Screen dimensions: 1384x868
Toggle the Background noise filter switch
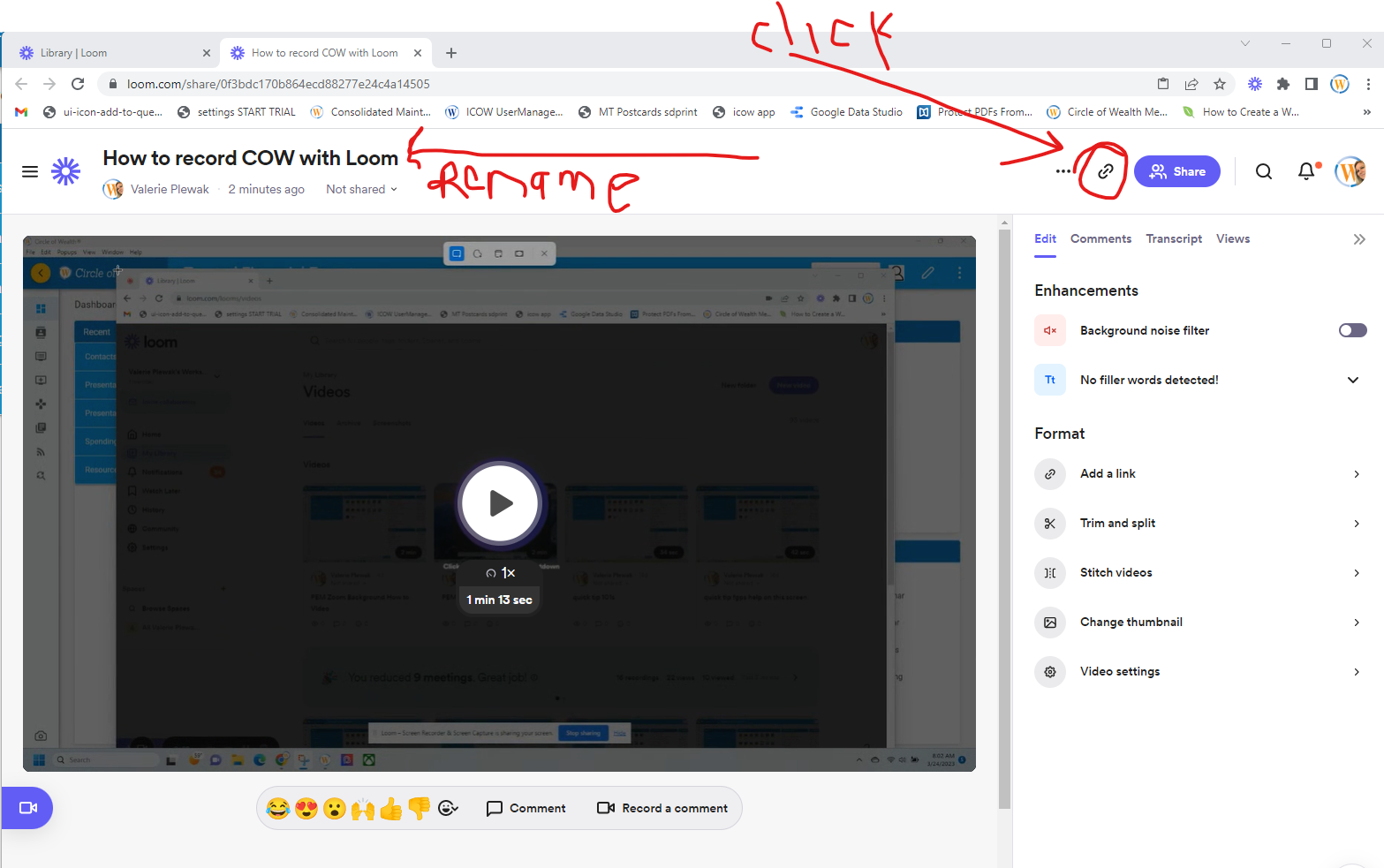1352,330
